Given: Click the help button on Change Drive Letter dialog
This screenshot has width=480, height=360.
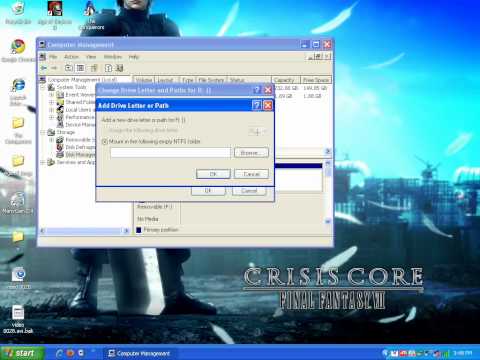Looking at the screenshot, I should point(256,90).
